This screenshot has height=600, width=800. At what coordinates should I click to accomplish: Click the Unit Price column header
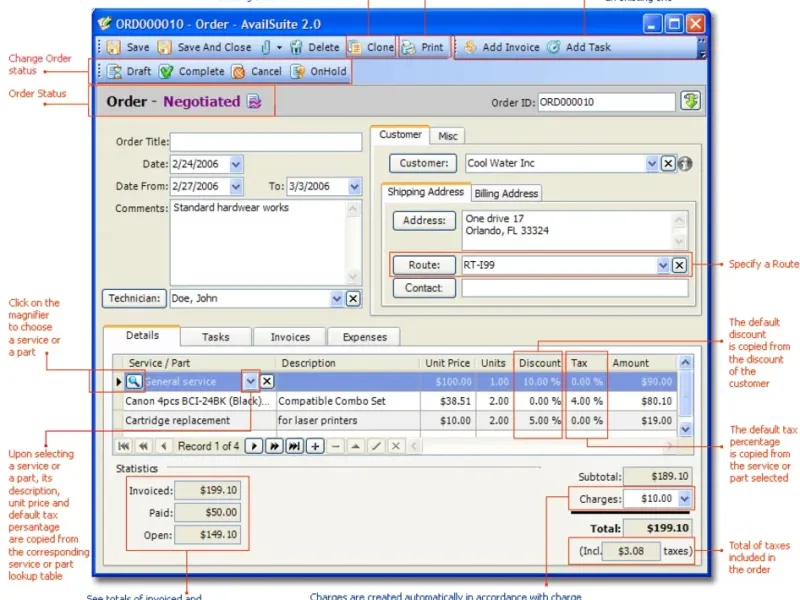[447, 363]
